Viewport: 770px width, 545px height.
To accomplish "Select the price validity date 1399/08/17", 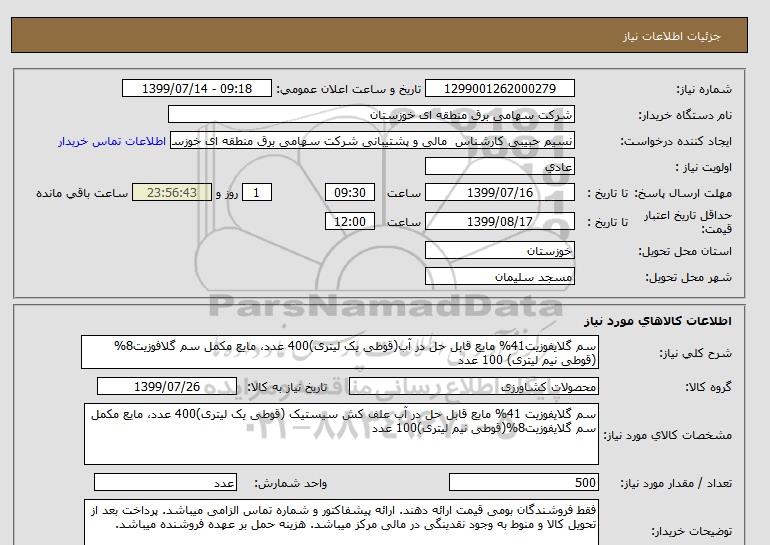I will click(x=499, y=221).
